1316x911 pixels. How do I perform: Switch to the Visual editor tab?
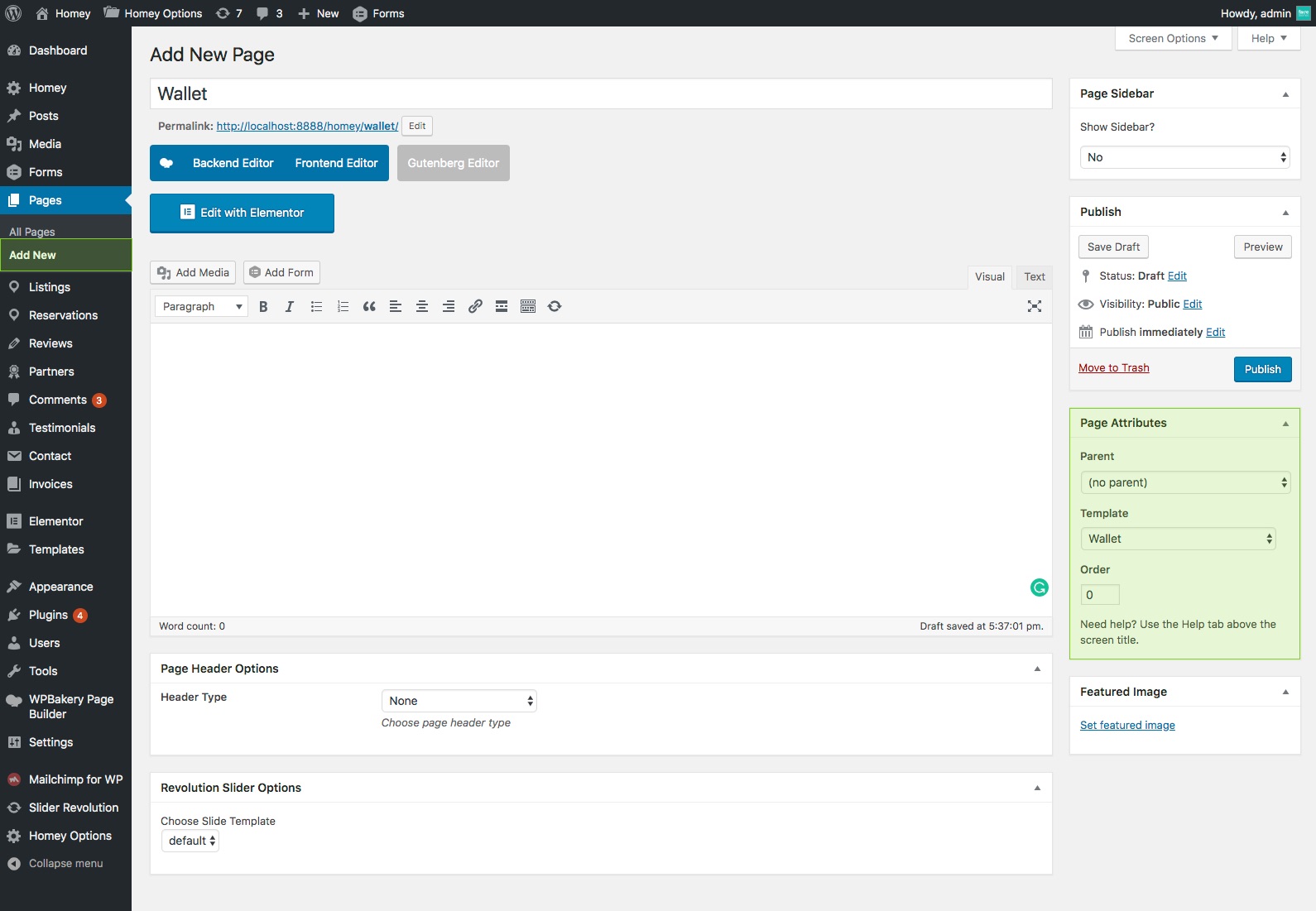(x=990, y=277)
